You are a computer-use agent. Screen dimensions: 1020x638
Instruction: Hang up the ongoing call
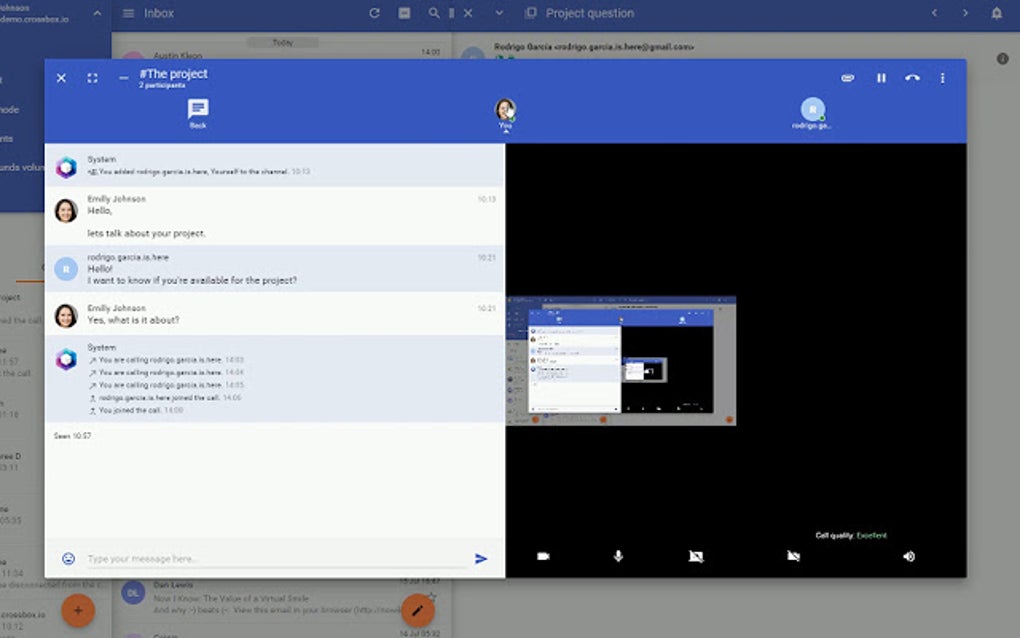(x=912, y=77)
